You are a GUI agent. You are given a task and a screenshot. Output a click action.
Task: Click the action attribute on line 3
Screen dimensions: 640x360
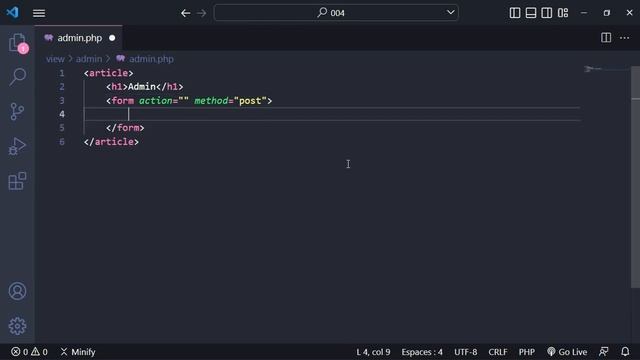(164, 101)
